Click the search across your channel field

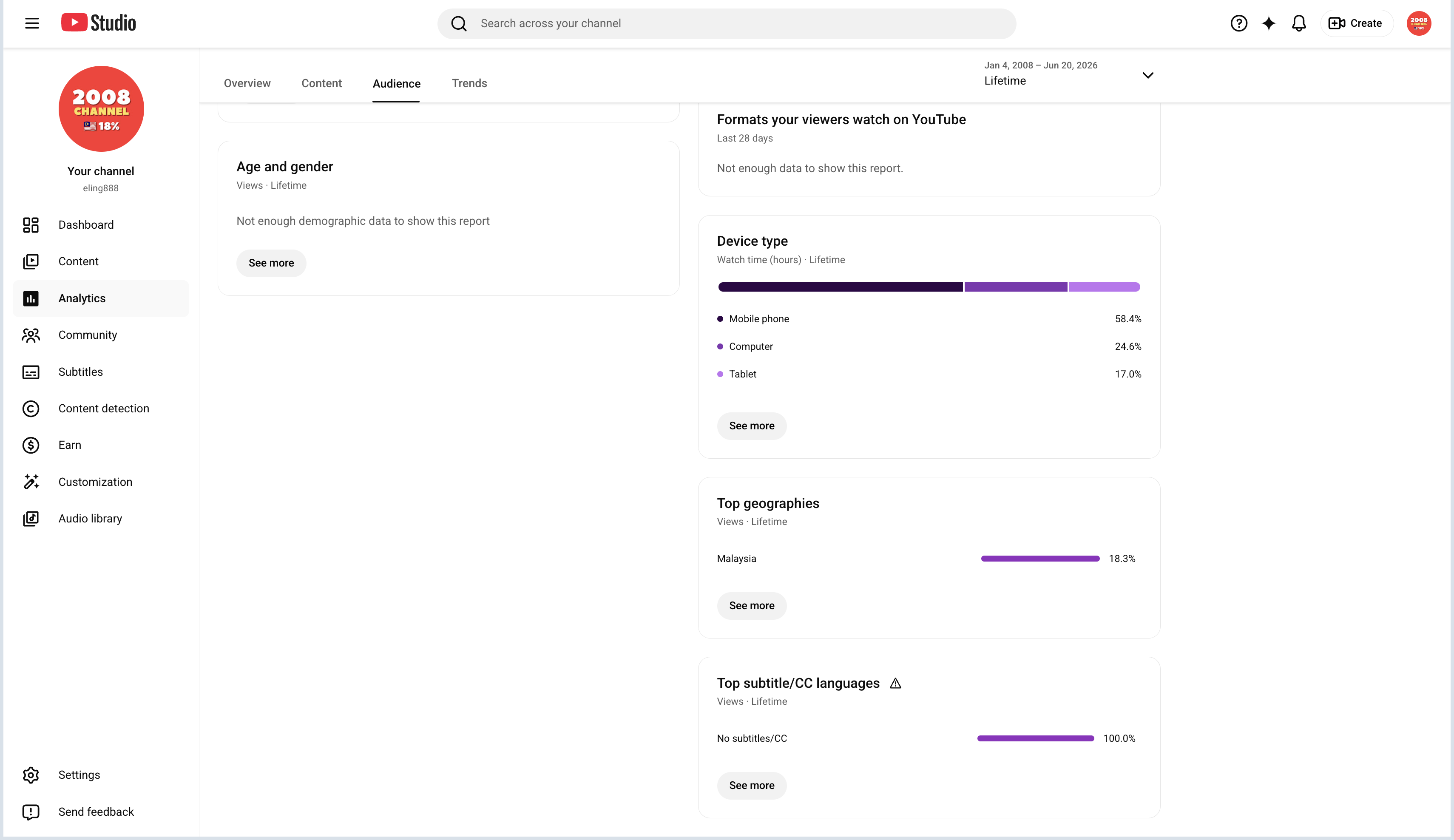(727, 24)
